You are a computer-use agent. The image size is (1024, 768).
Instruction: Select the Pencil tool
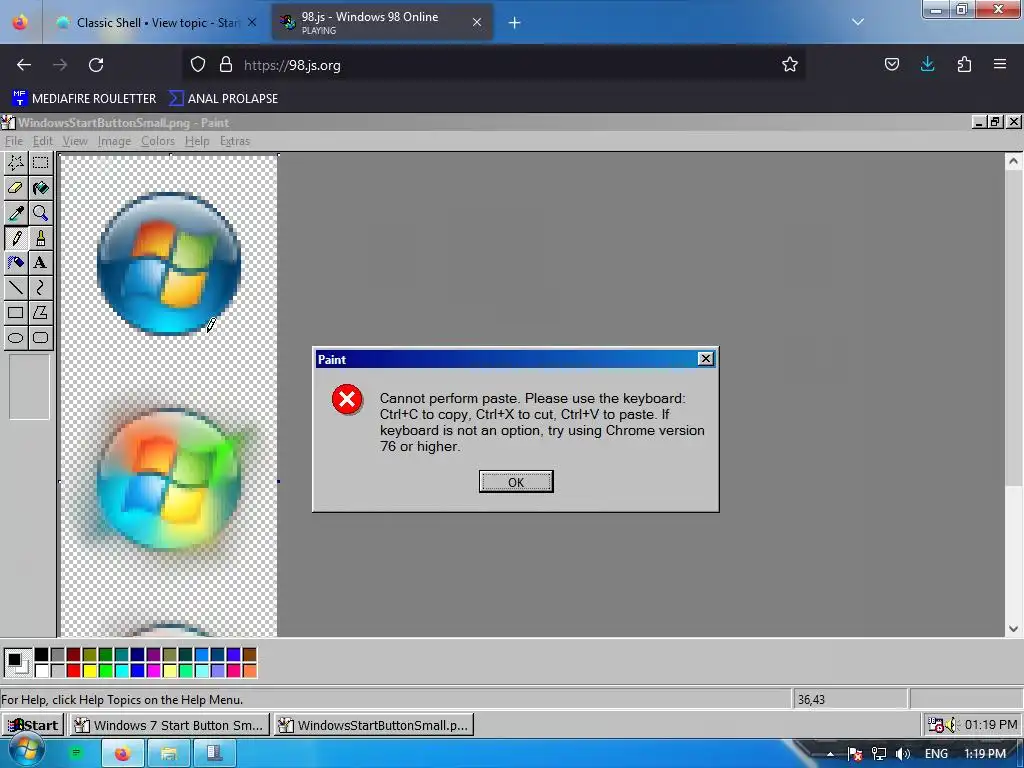(x=16, y=238)
